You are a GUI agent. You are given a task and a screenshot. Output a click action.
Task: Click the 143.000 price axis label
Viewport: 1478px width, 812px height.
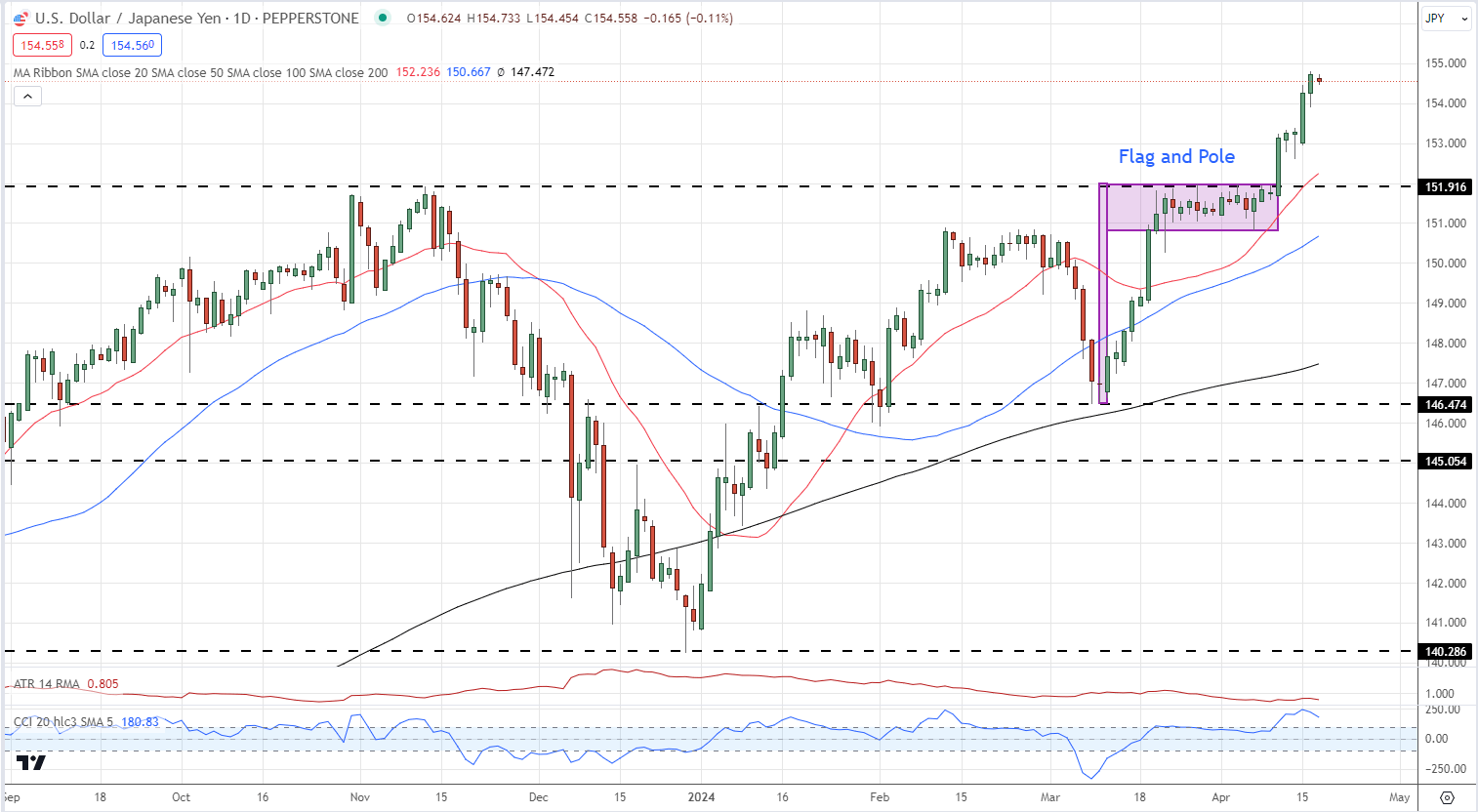[1446, 544]
